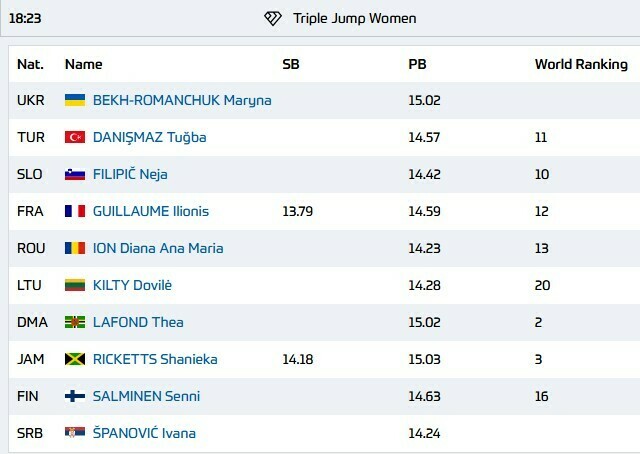
Task: Click the Name column header
Action: pyautogui.click(x=84, y=64)
